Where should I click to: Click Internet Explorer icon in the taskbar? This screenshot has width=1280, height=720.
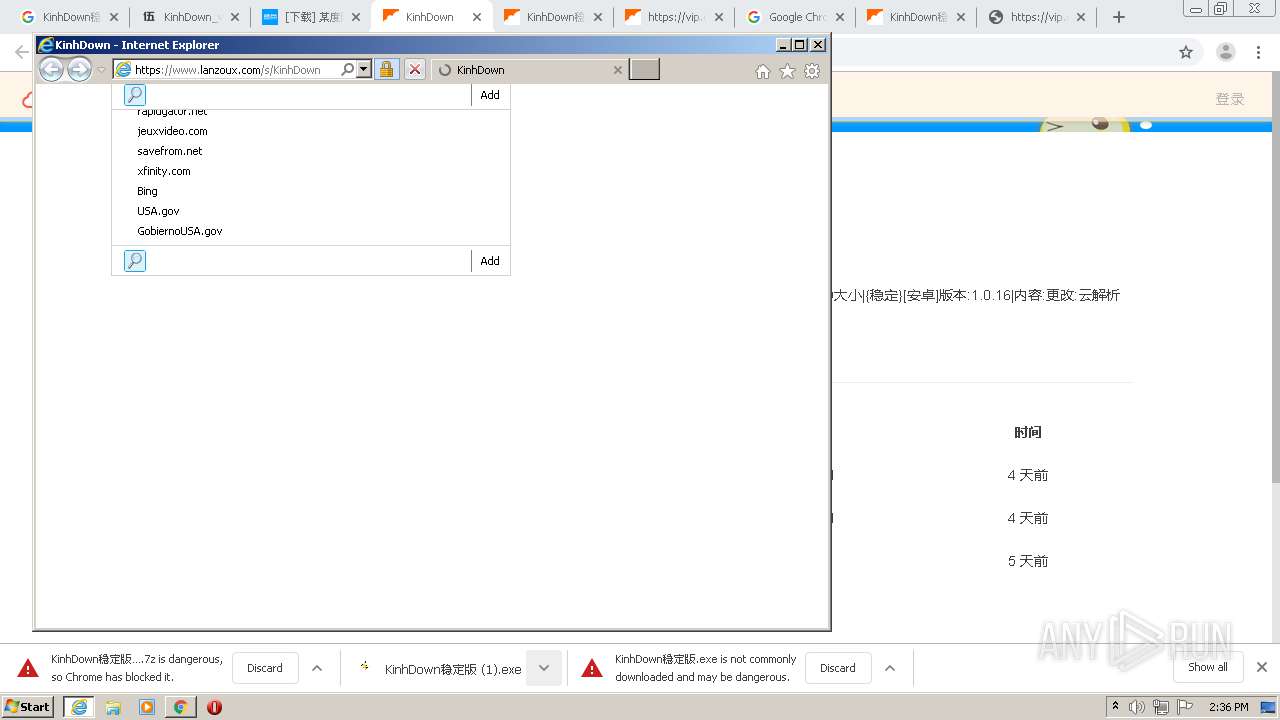79,707
